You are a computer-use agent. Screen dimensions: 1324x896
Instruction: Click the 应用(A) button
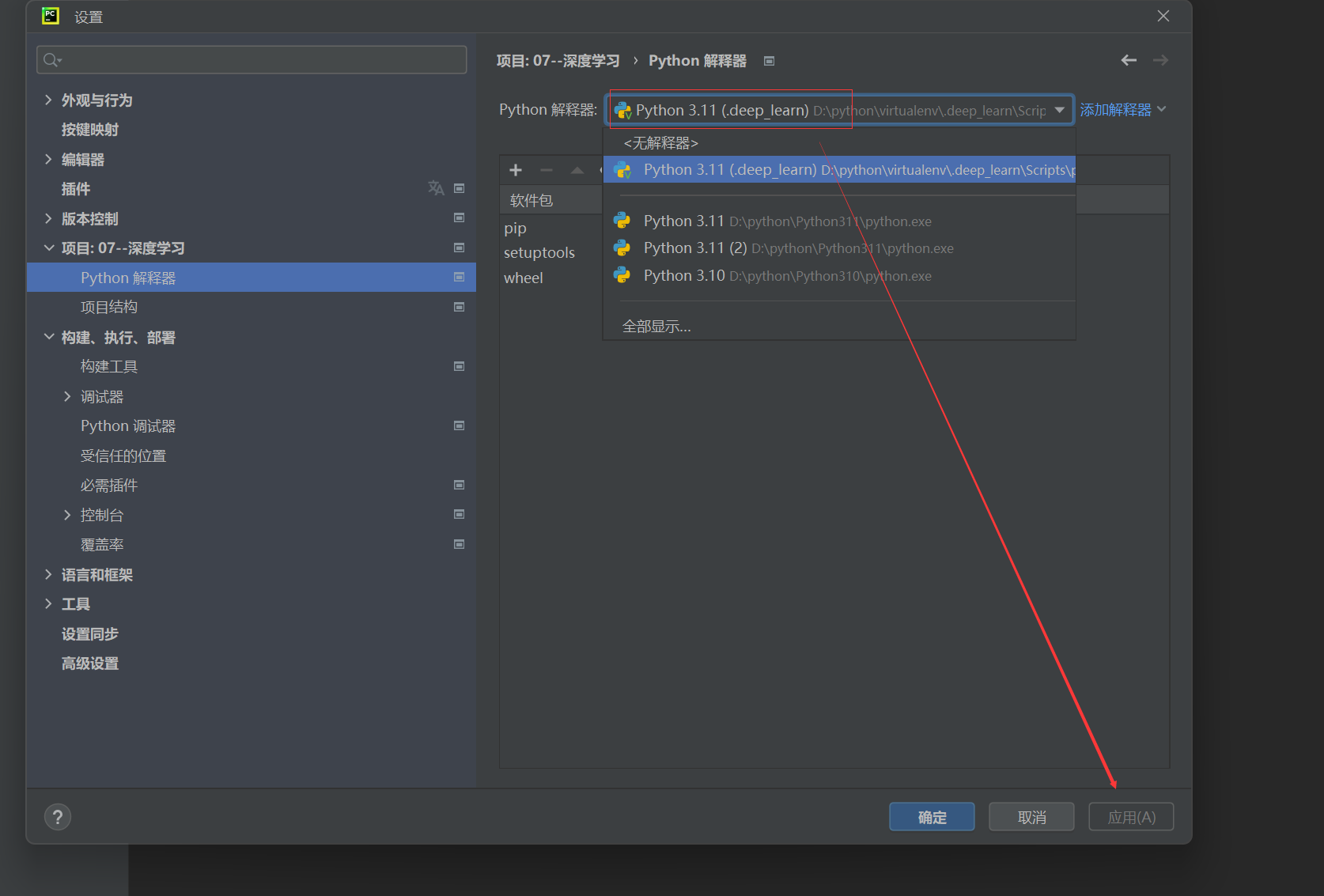tap(1131, 817)
